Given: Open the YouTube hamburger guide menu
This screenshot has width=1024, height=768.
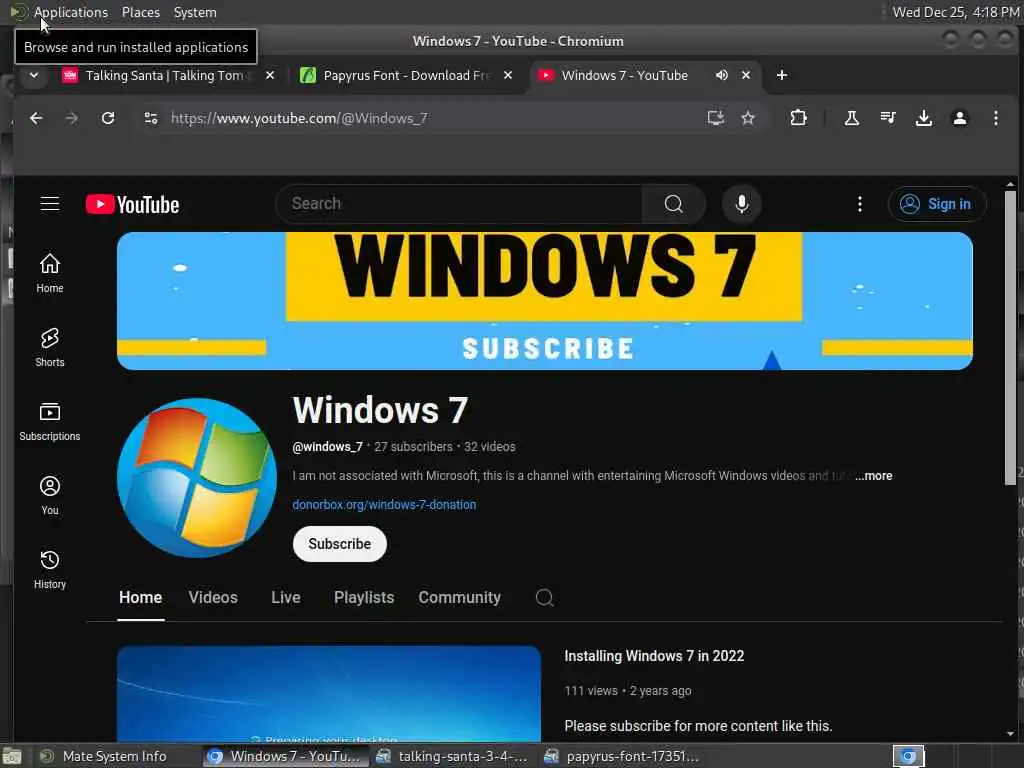Looking at the screenshot, I should [x=50, y=204].
